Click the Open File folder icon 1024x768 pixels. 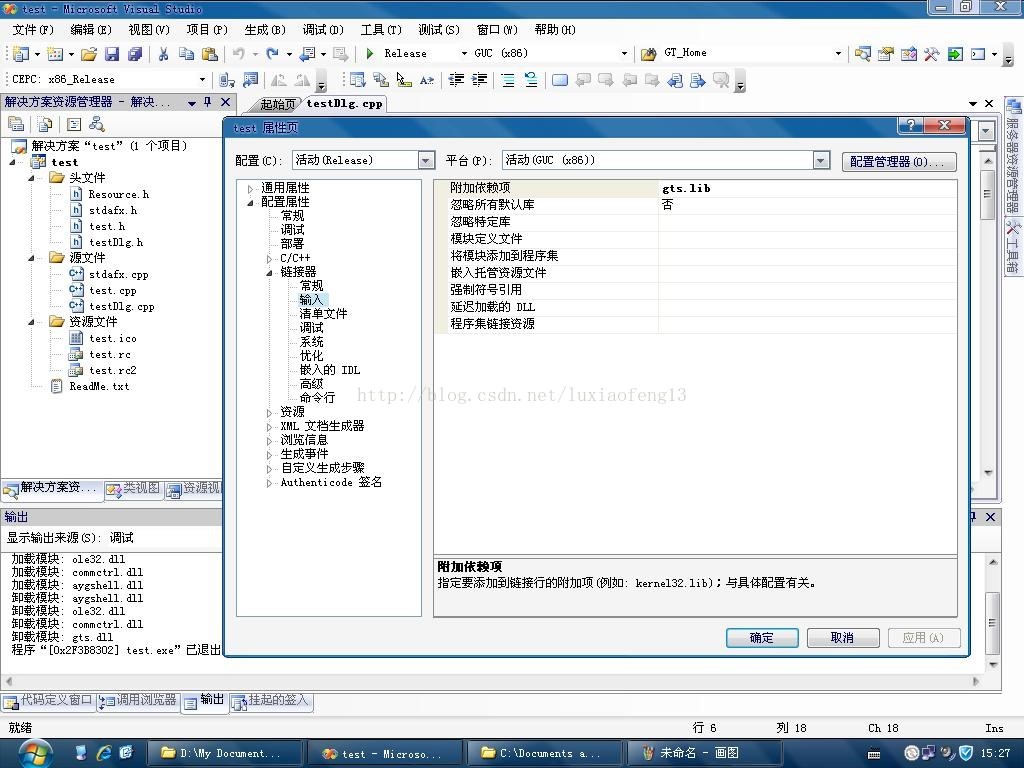tap(89, 54)
